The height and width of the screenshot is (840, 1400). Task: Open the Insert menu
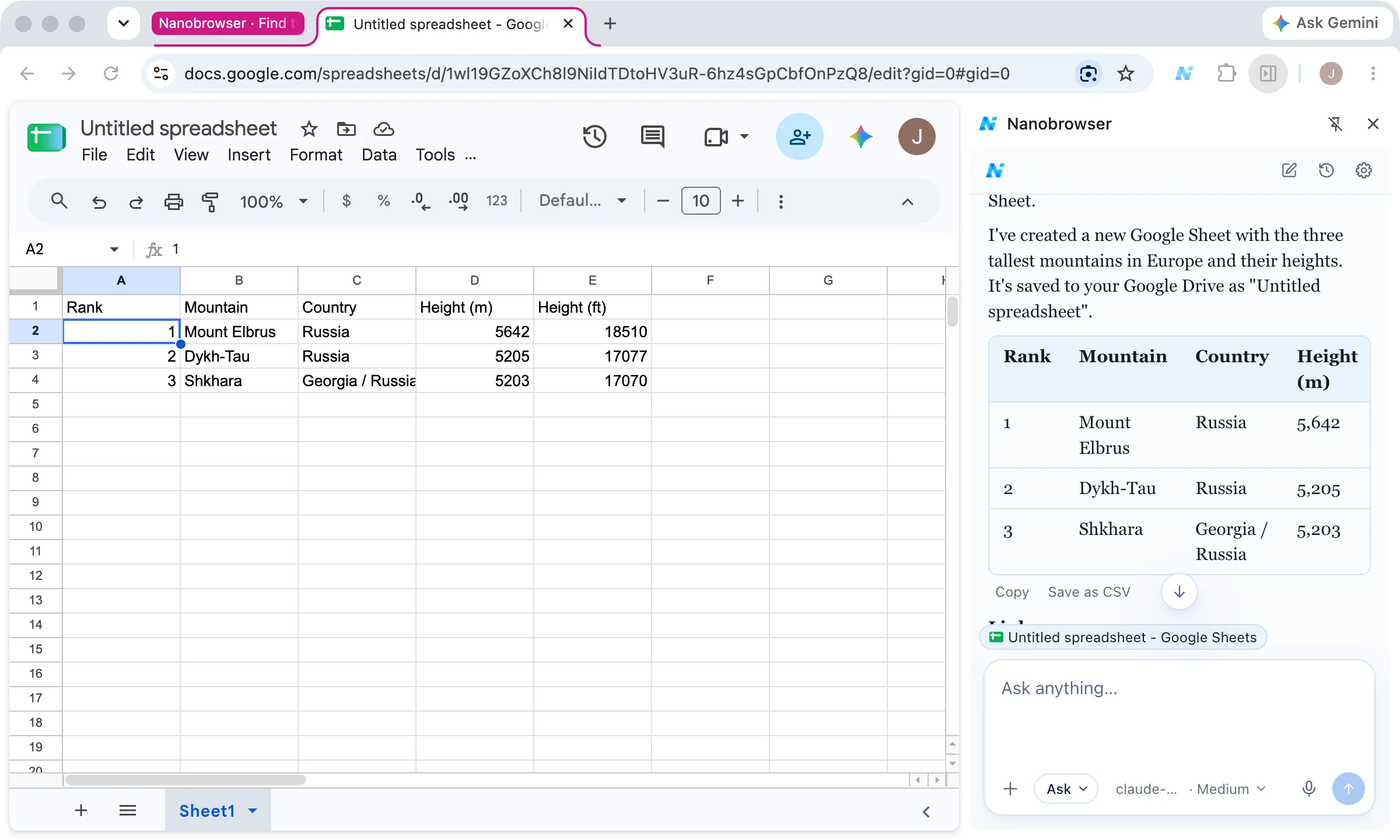point(249,155)
